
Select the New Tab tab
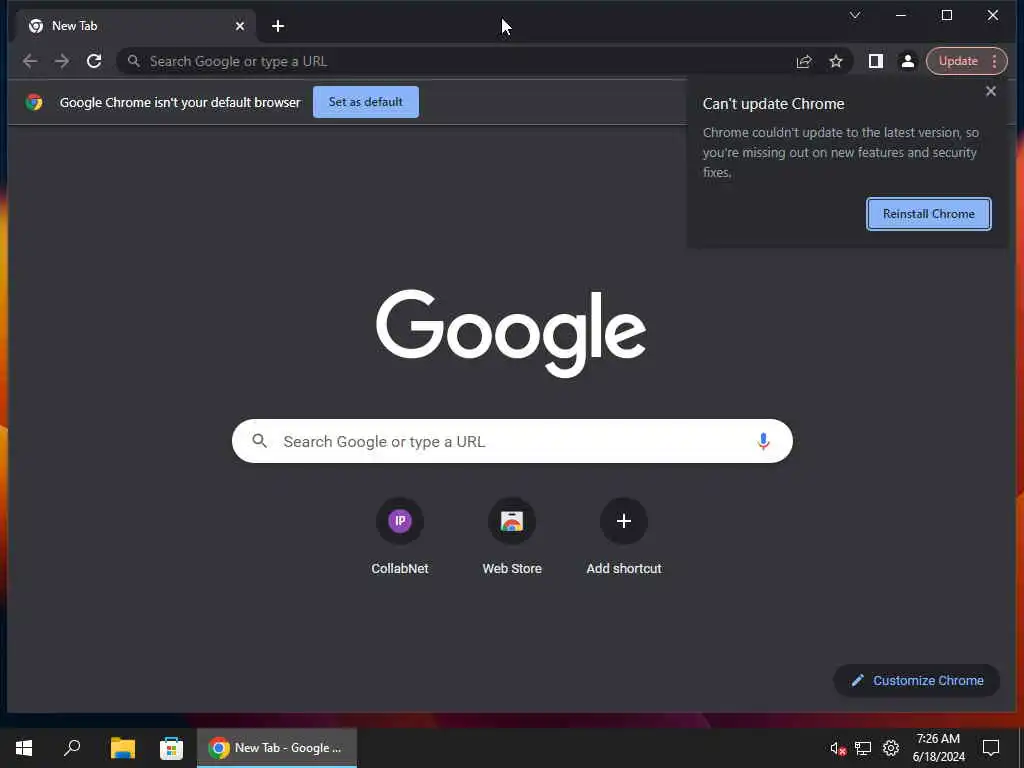(134, 26)
